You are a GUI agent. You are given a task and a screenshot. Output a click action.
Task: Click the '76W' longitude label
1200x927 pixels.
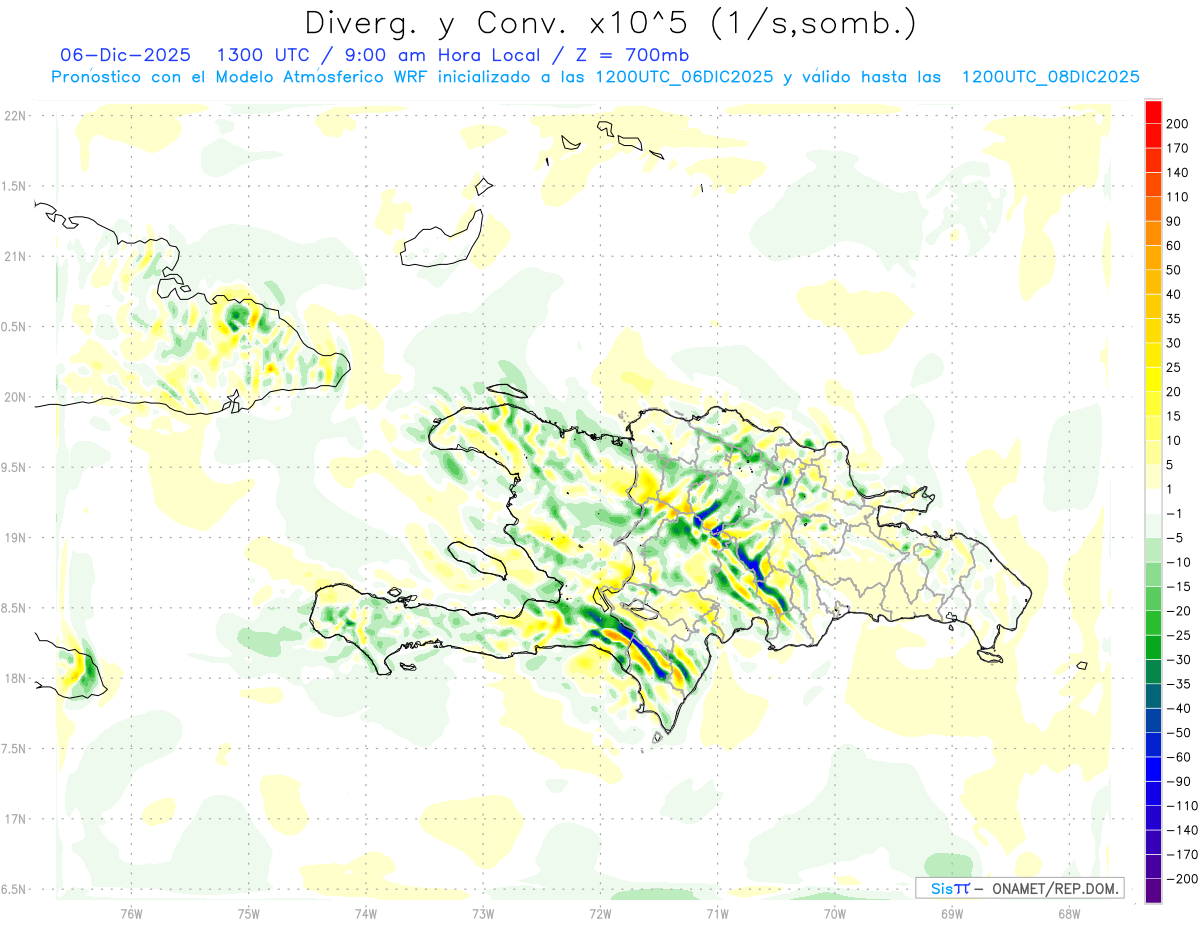131,913
